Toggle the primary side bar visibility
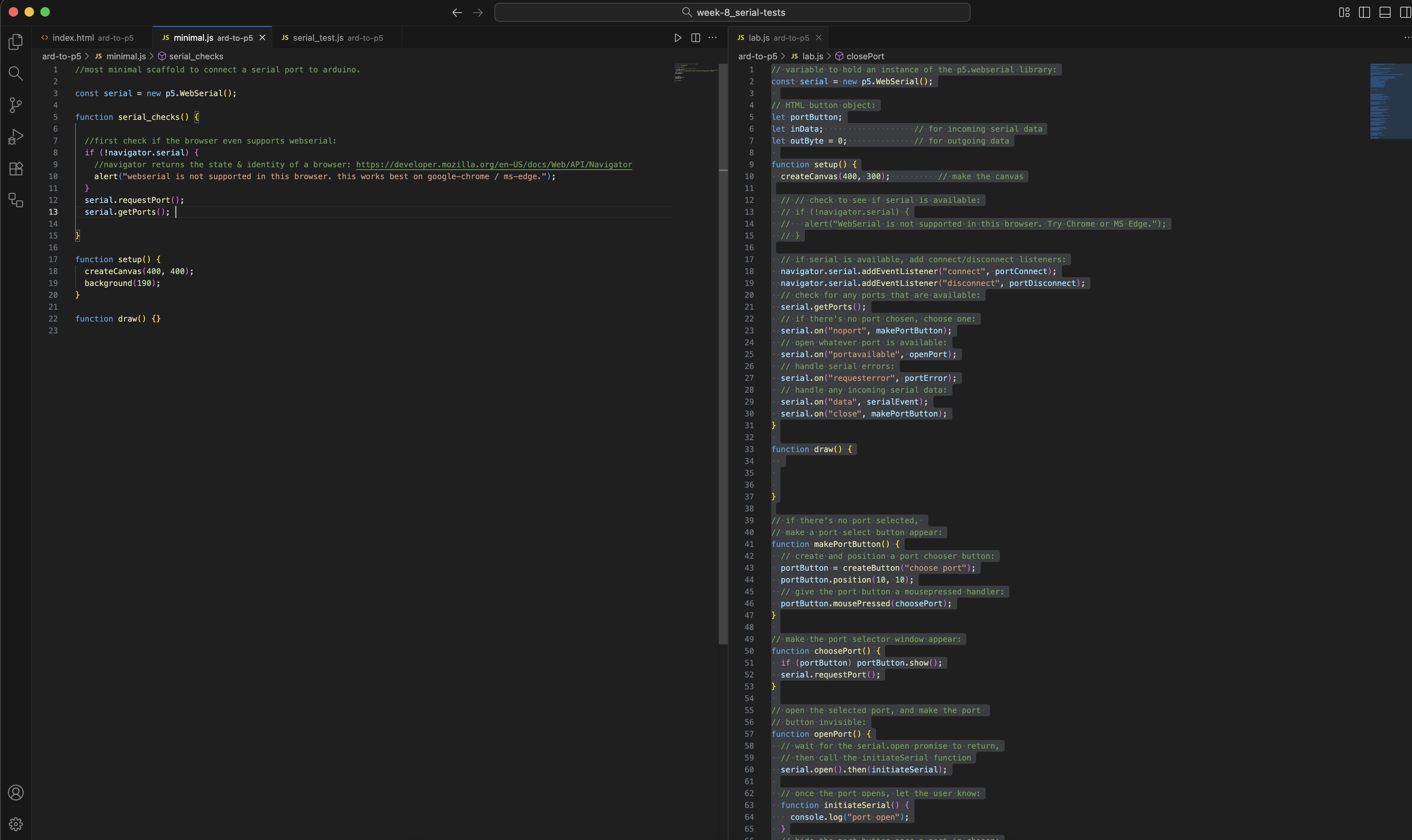Image resolution: width=1412 pixels, height=840 pixels. [1365, 12]
